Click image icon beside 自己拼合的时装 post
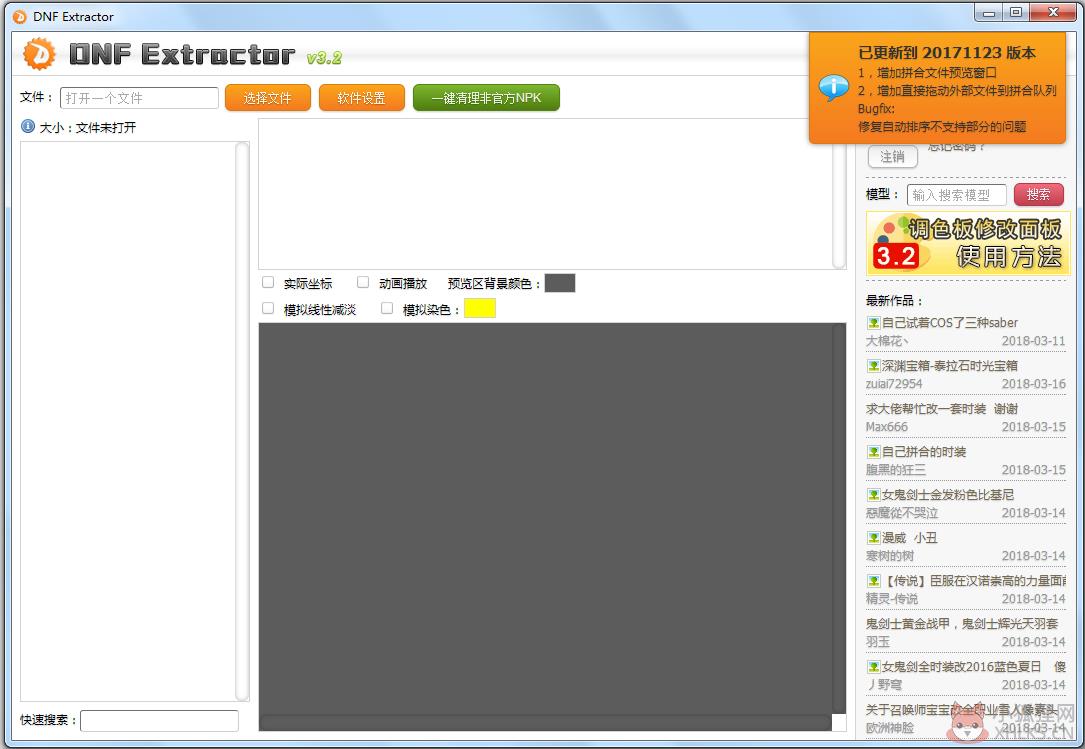 (x=873, y=451)
